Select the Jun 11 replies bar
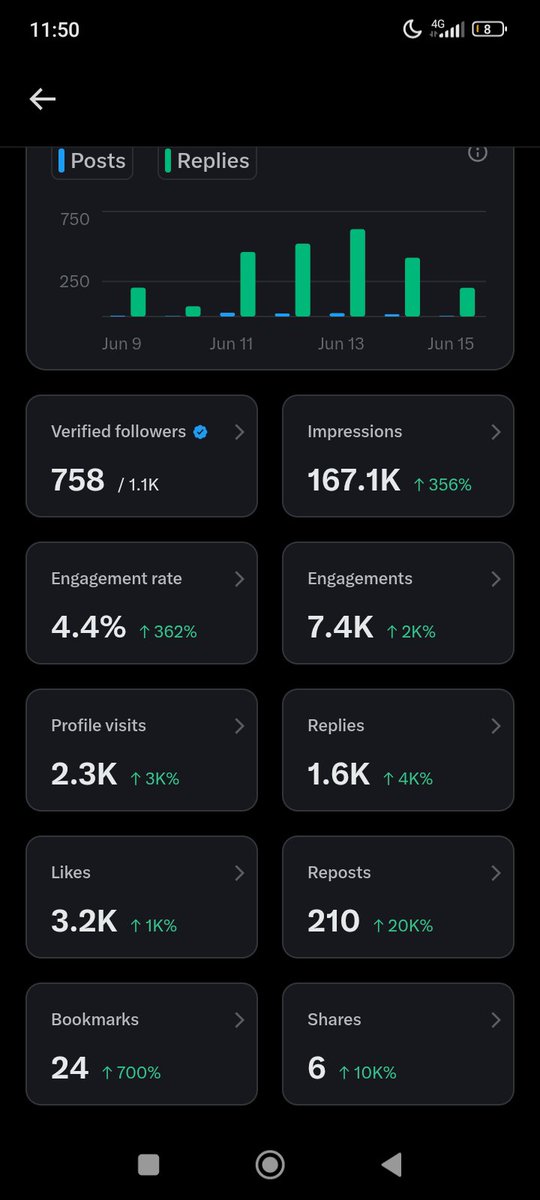 pos(248,284)
